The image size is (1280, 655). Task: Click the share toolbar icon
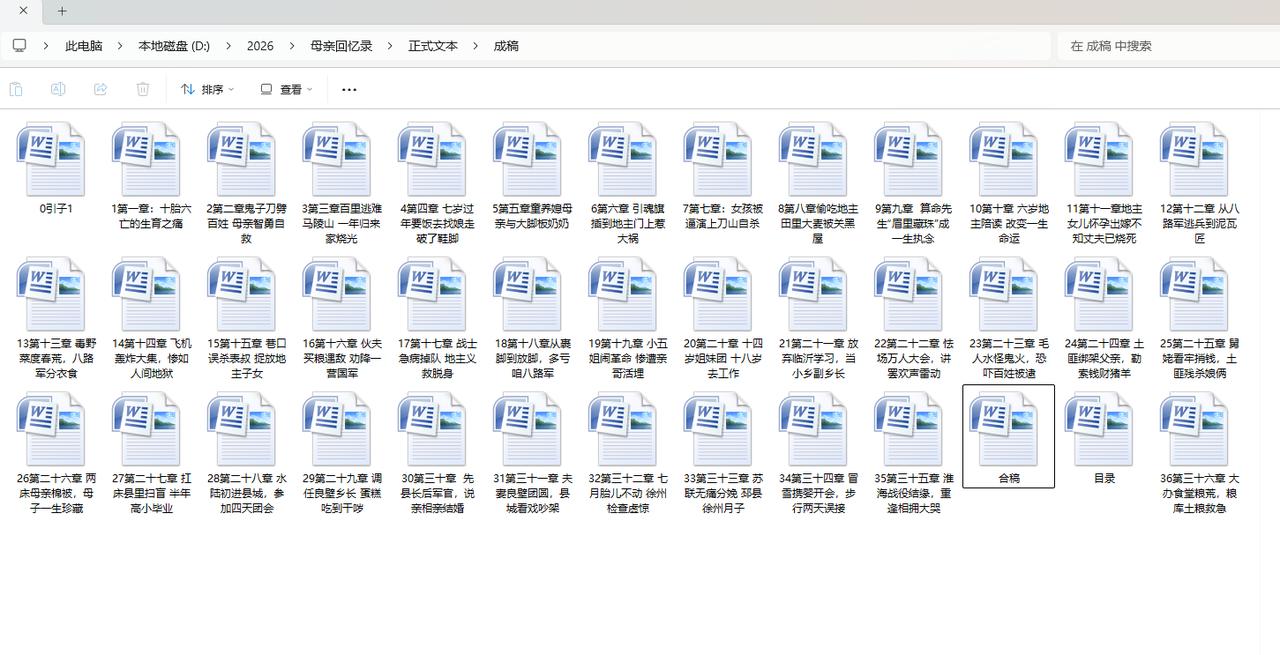pyautogui.click(x=100, y=89)
